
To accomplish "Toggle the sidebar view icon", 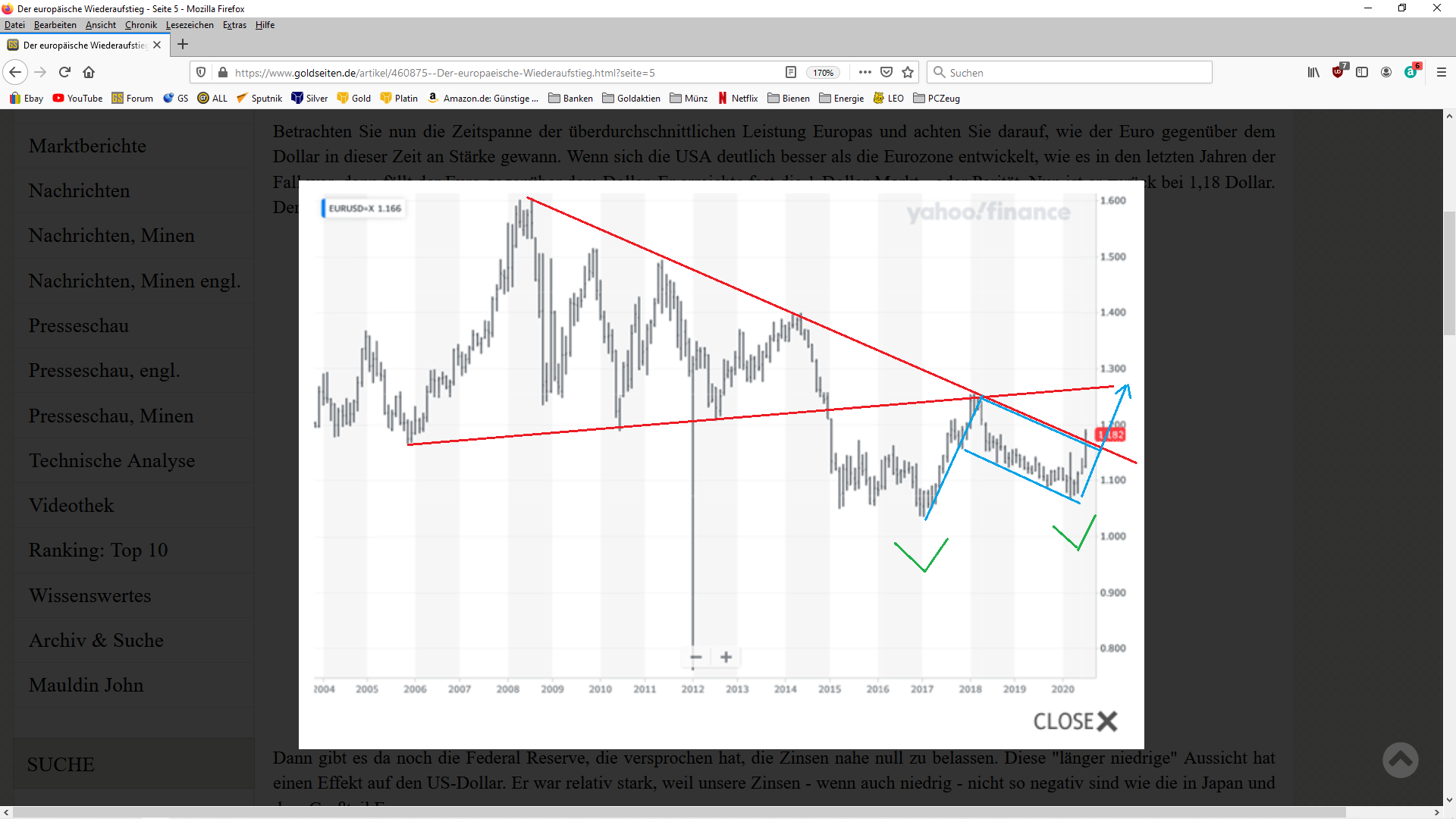I will (1362, 72).
